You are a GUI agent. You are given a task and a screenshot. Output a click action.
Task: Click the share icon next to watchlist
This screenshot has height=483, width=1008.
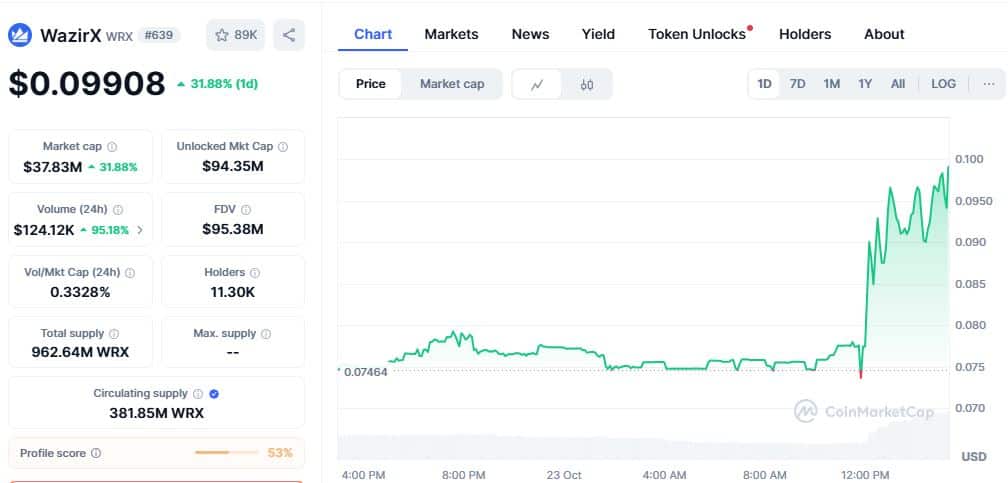288,35
